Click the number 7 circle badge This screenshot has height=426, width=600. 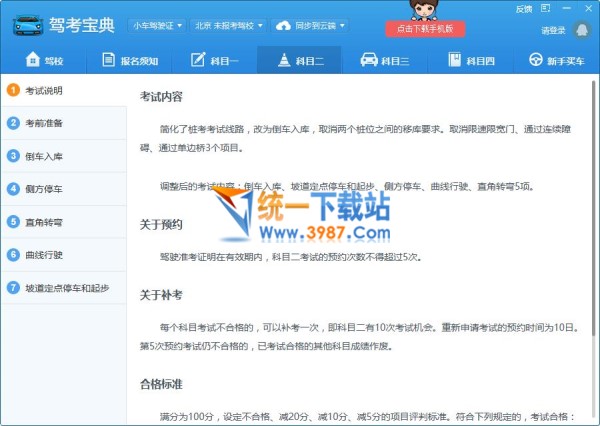click(13, 287)
